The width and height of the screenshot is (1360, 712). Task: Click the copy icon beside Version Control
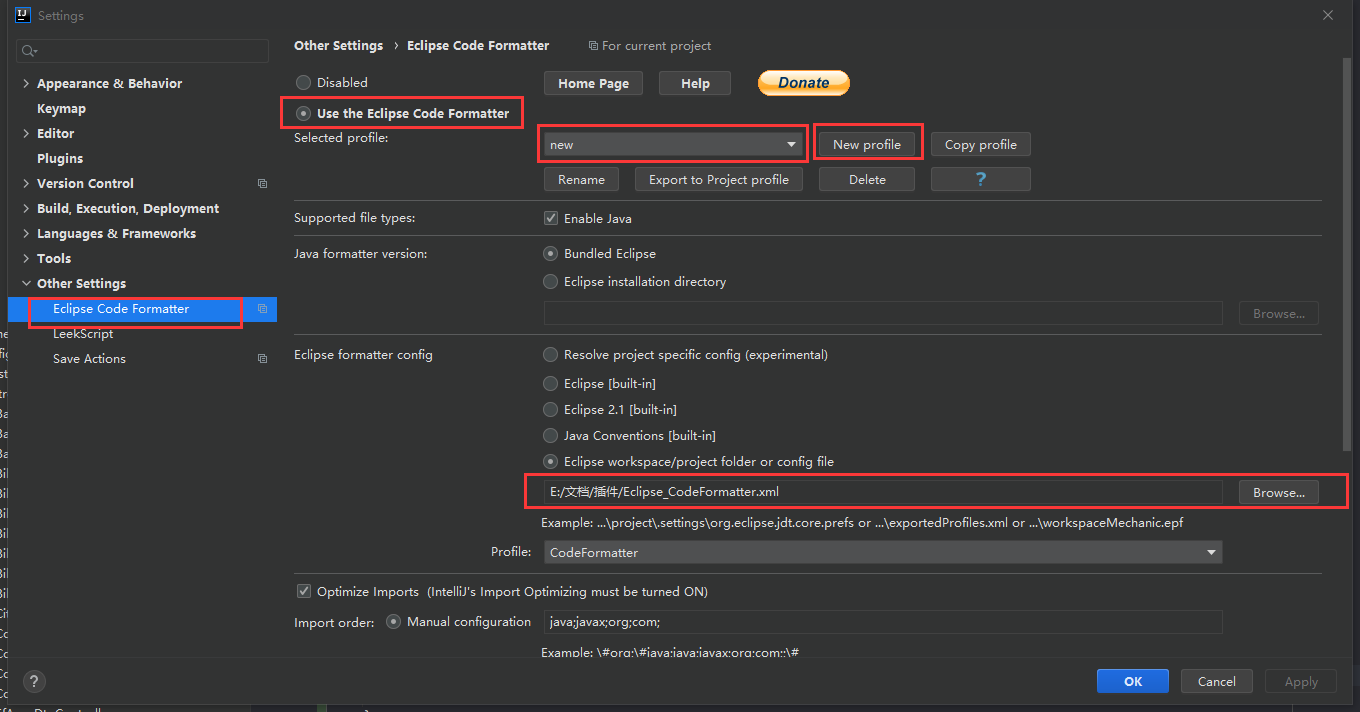point(262,184)
